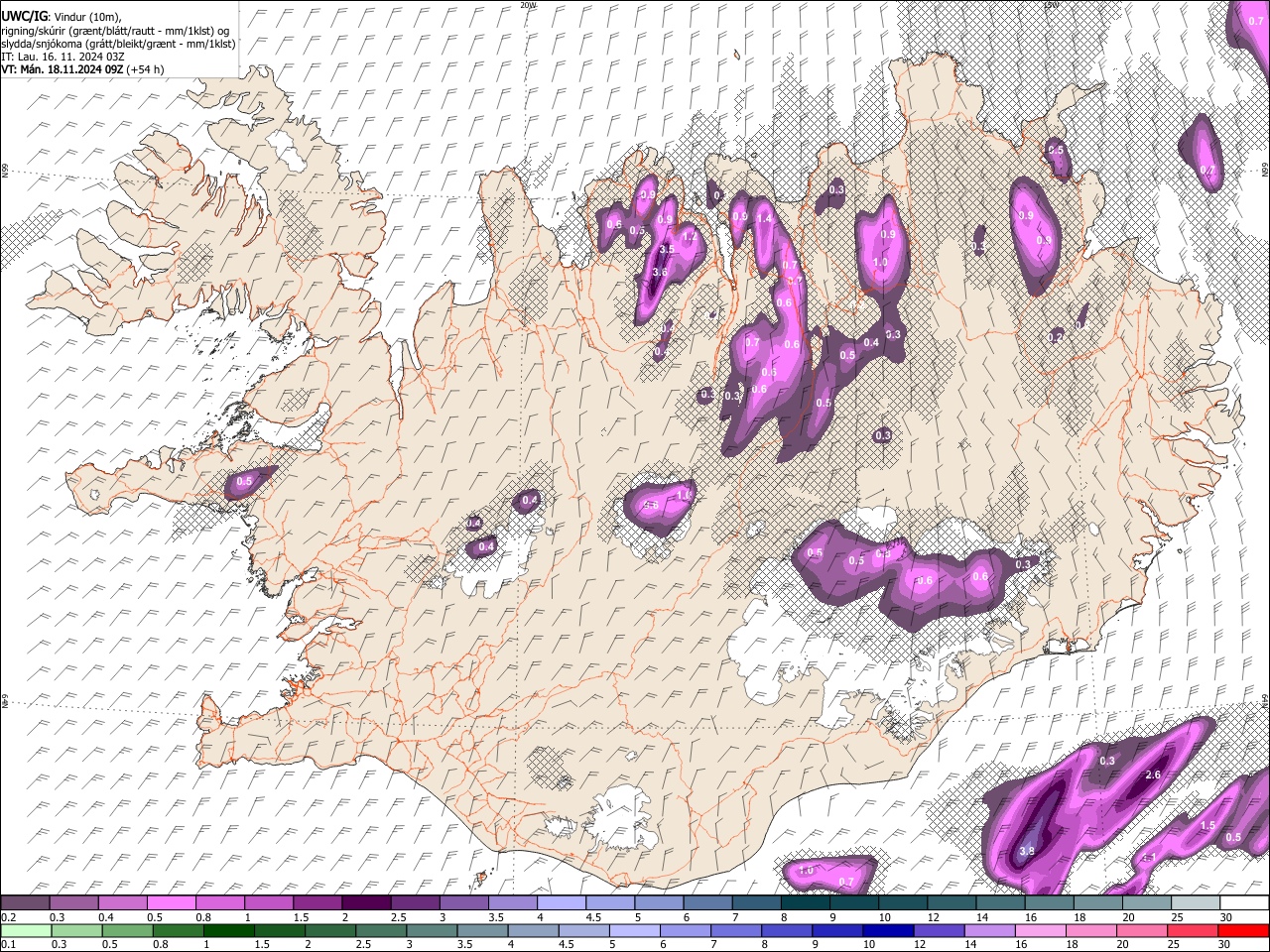Click the "rigning/skúrir" legend description line
This screenshot has height=952, width=1270.
coord(116,31)
